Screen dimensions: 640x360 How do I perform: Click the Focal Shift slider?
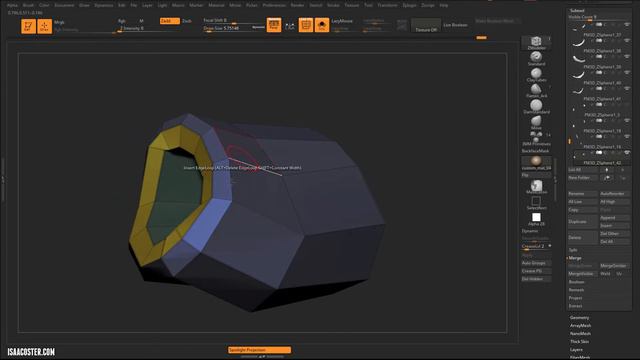point(233,20)
